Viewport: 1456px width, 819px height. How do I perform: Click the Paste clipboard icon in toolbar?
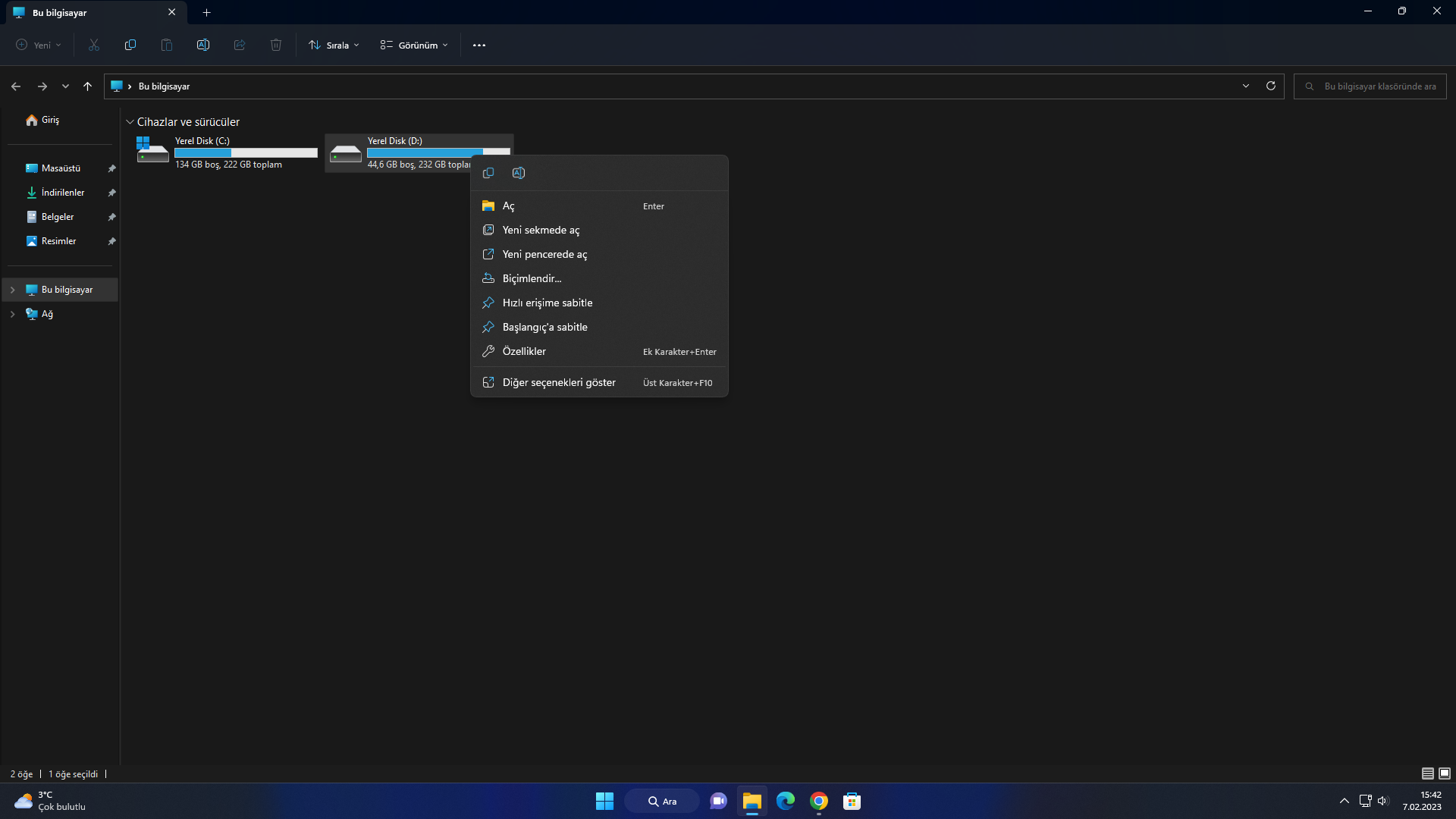pos(167,45)
